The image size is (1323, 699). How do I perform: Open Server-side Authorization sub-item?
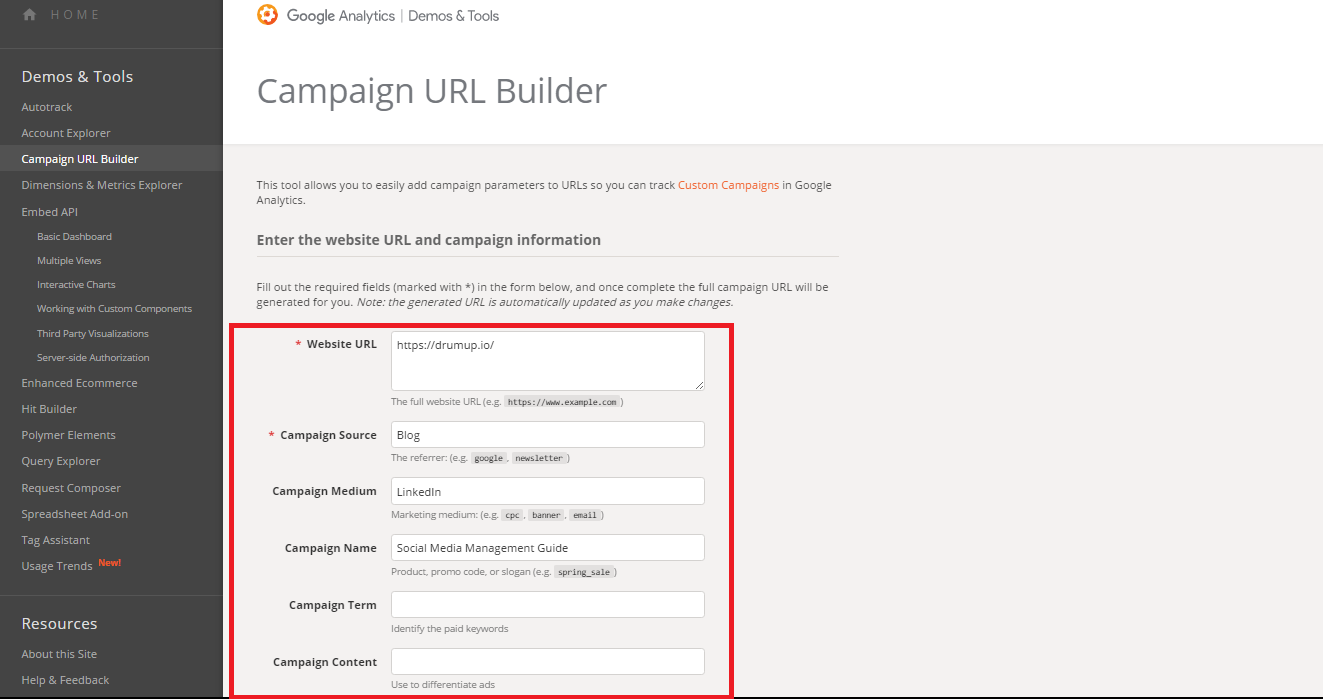point(93,358)
